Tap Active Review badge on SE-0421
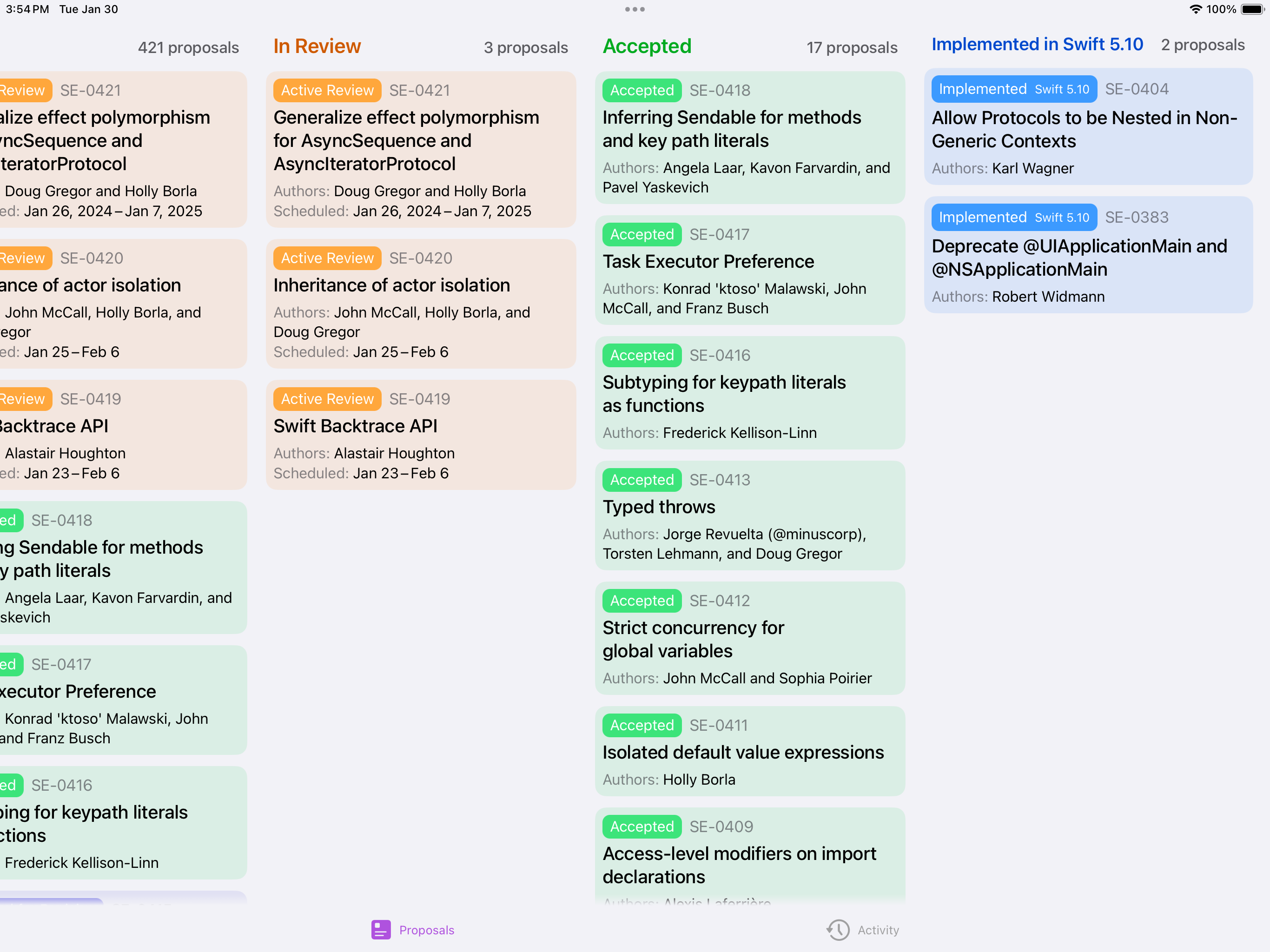Image resolution: width=1270 pixels, height=952 pixels. [327, 90]
